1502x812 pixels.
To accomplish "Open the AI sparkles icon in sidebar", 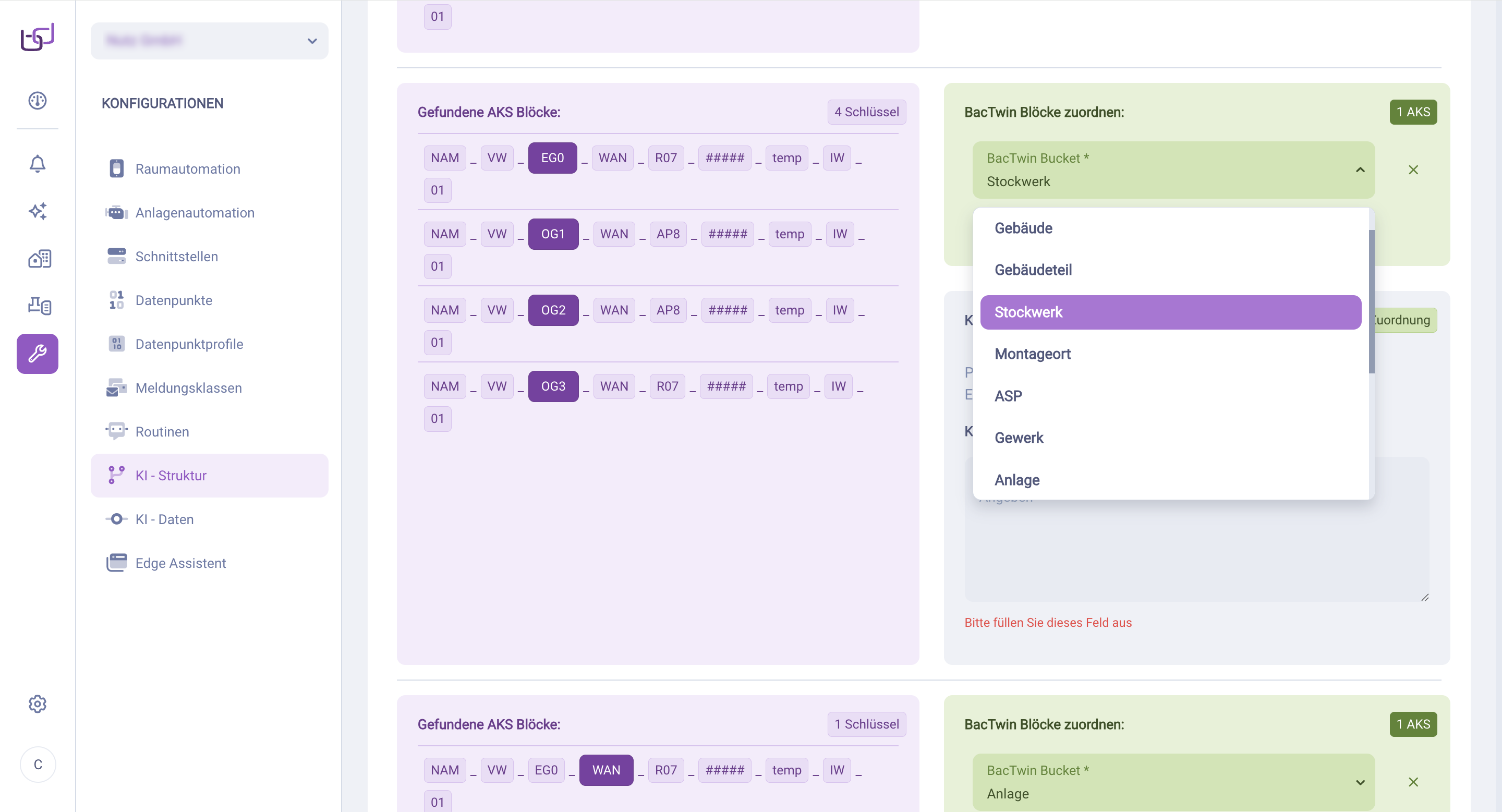I will (x=38, y=211).
